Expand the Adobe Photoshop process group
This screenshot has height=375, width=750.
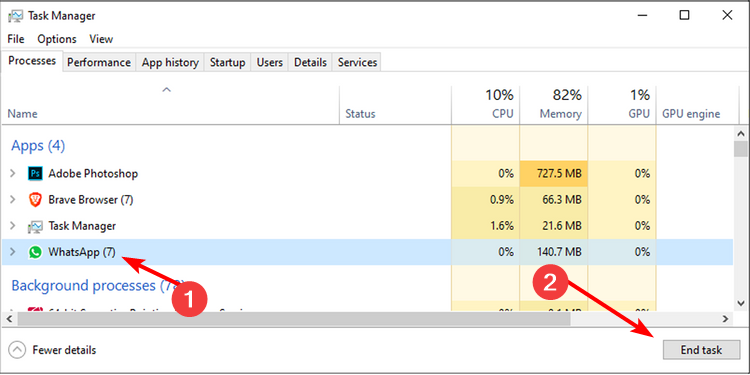point(13,174)
